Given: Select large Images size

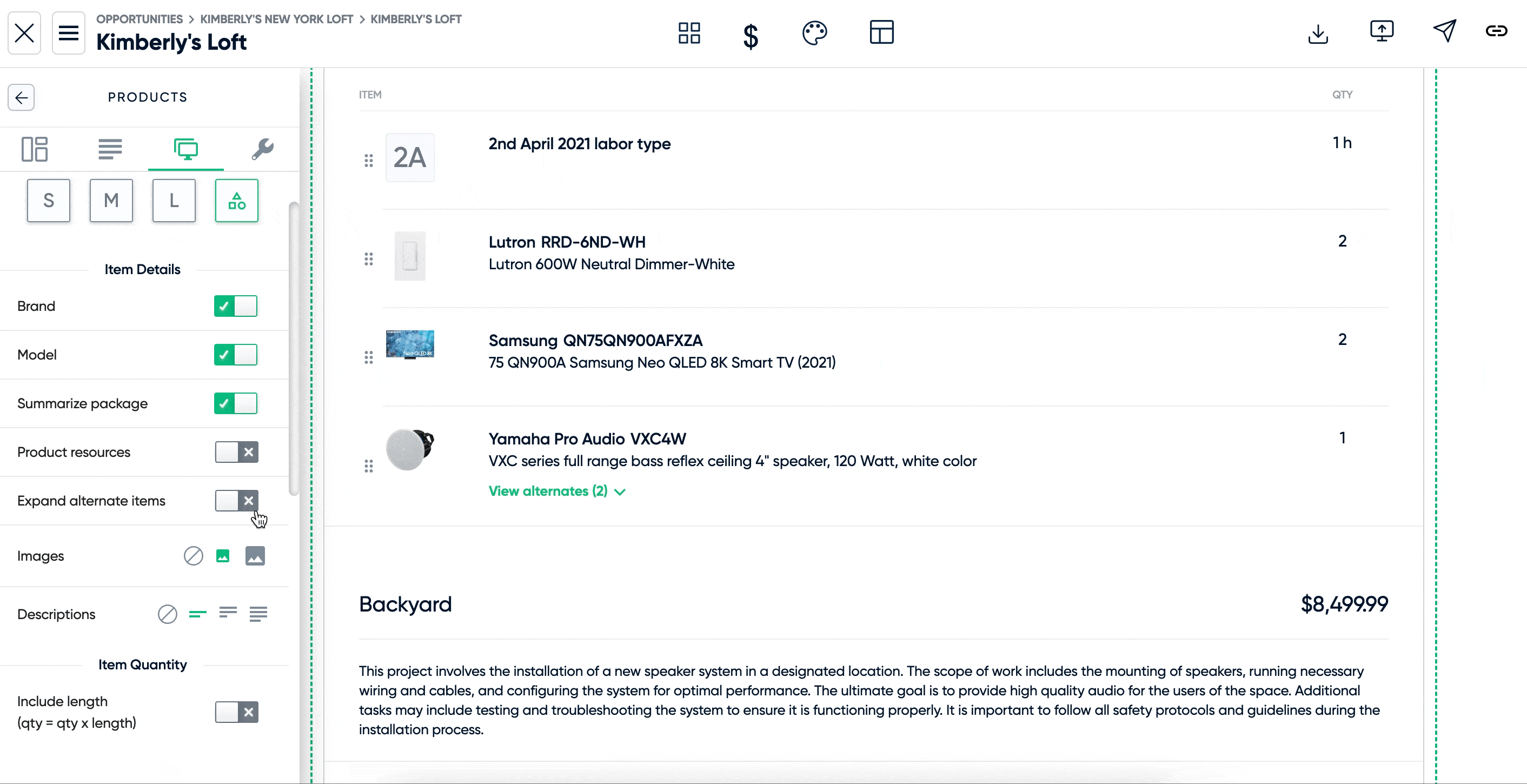Looking at the screenshot, I should 255,556.
